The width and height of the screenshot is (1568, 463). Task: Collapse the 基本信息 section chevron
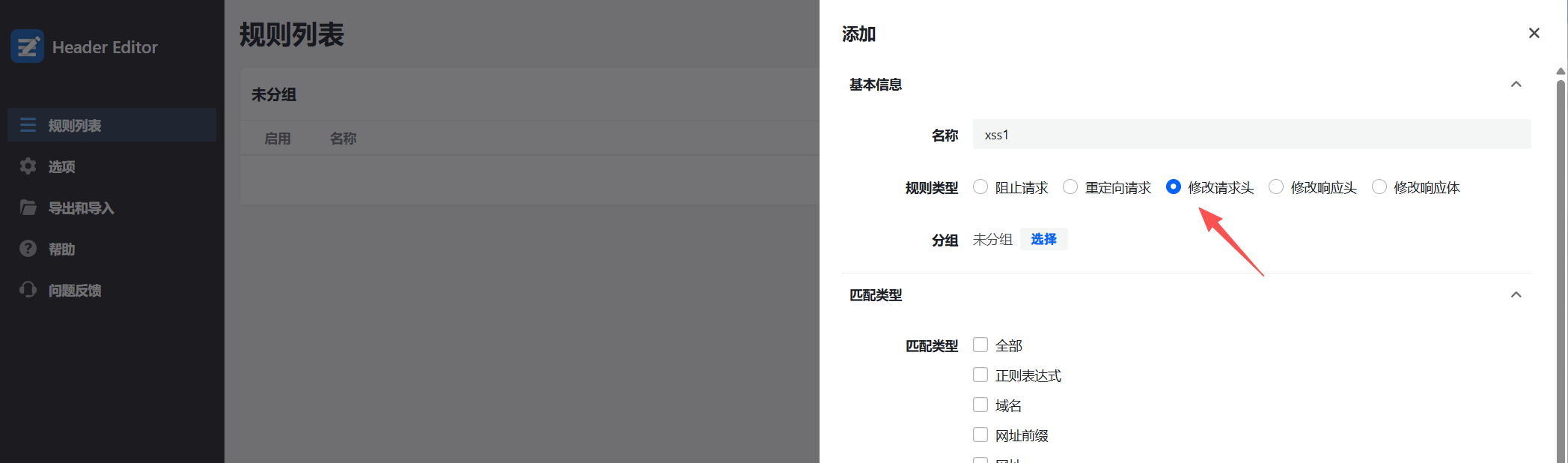pyautogui.click(x=1516, y=85)
